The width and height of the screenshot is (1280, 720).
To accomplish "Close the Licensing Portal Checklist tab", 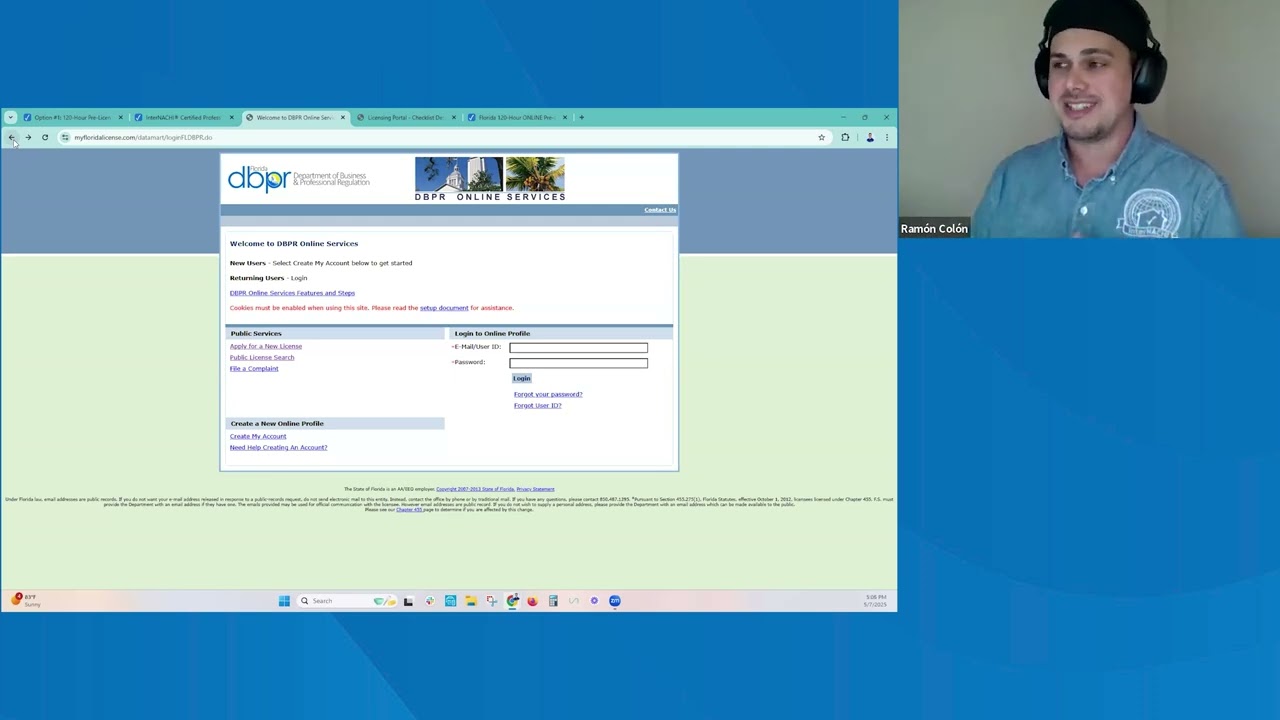I will [x=453, y=117].
